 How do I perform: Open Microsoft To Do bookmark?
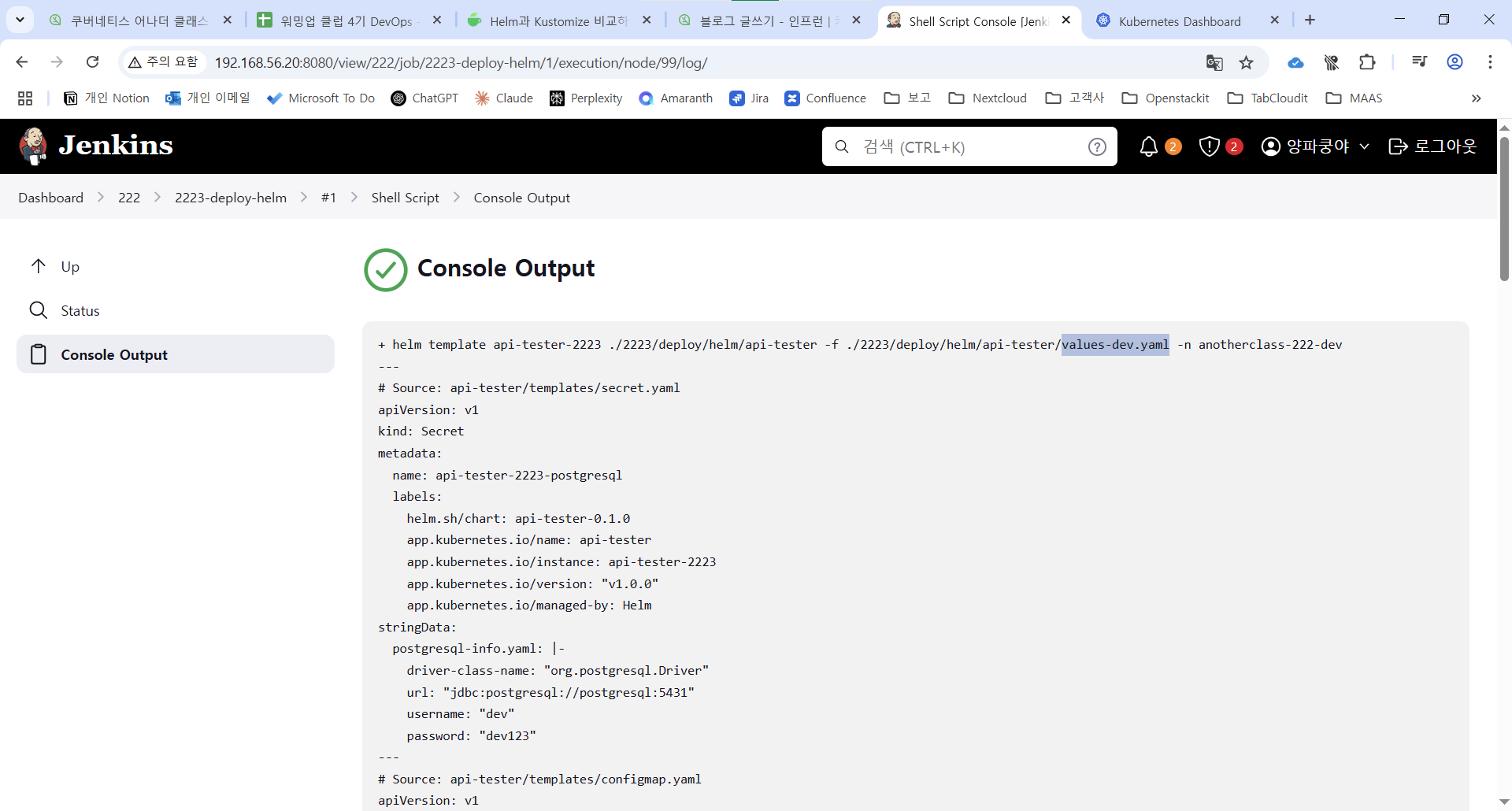pyautogui.click(x=321, y=98)
